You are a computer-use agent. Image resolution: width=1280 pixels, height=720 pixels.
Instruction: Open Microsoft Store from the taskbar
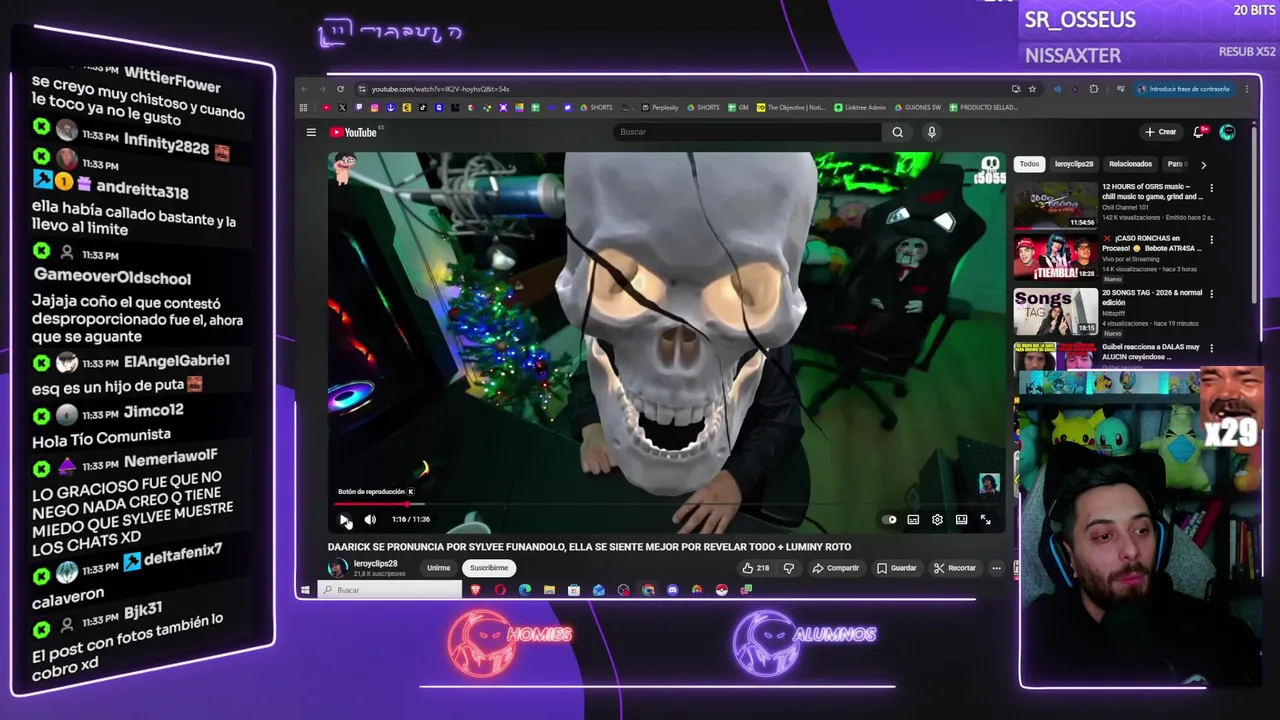pyautogui.click(x=574, y=590)
